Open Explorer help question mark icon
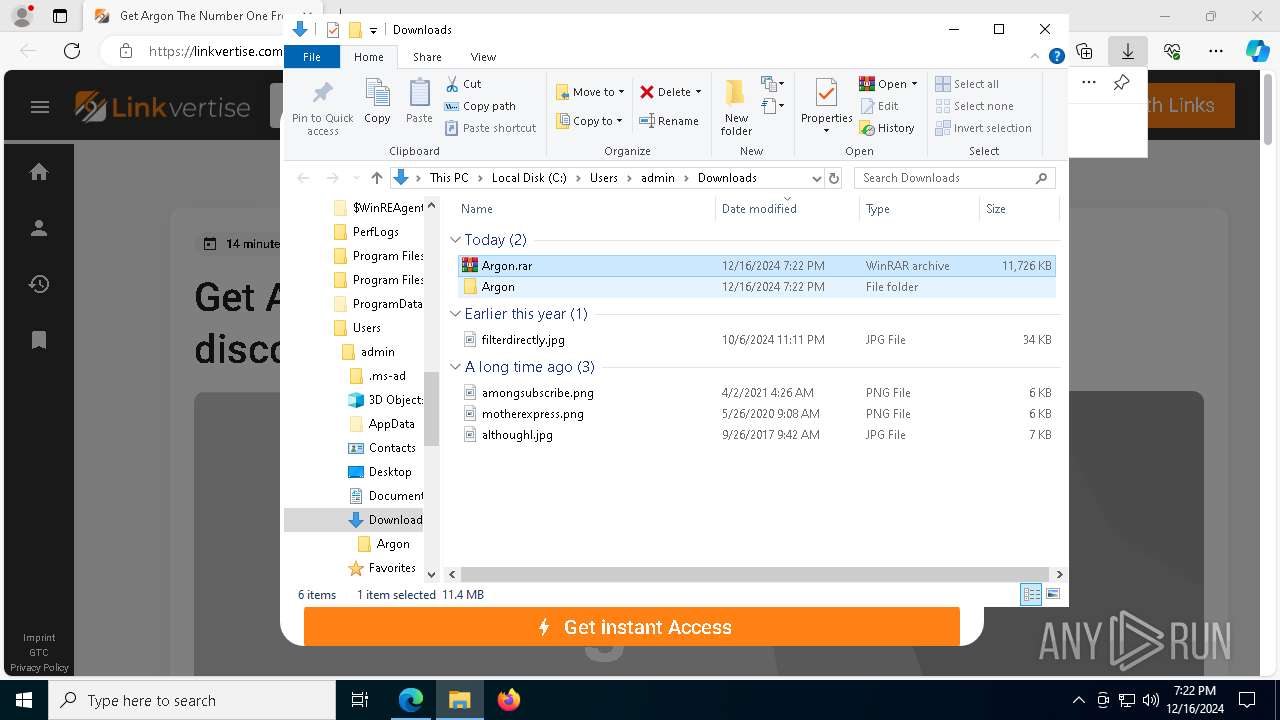This screenshot has width=1280, height=720. (1056, 57)
